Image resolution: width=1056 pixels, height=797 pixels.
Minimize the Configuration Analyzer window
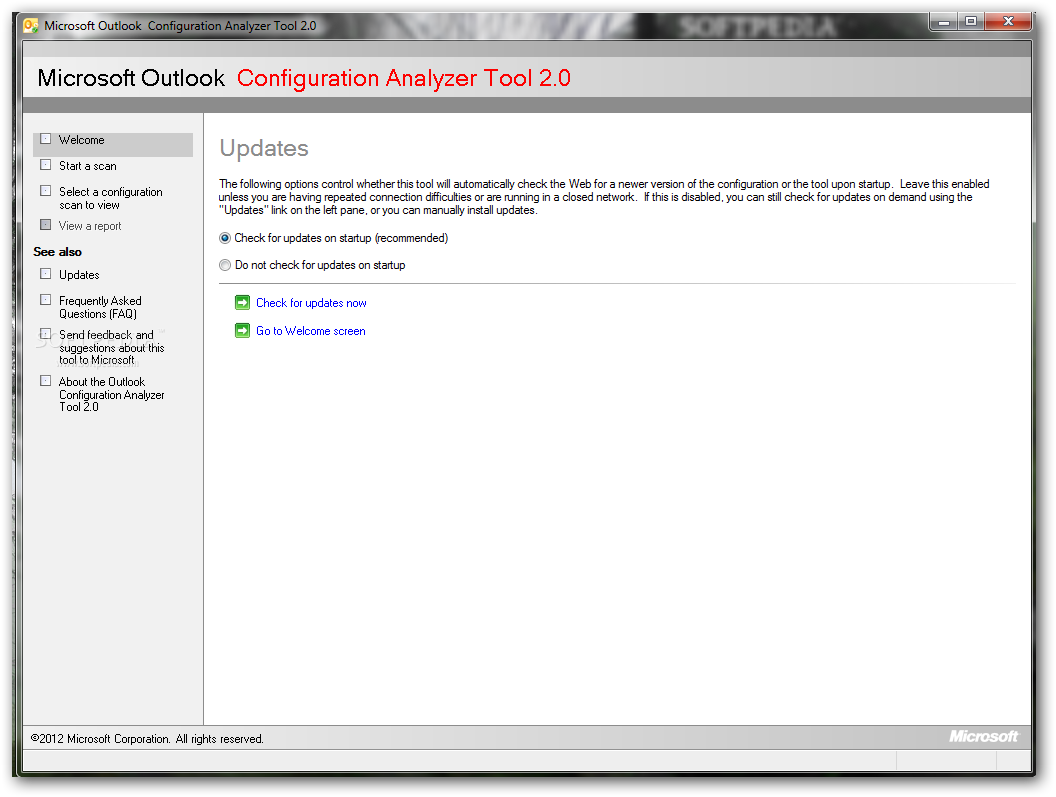tap(944, 22)
